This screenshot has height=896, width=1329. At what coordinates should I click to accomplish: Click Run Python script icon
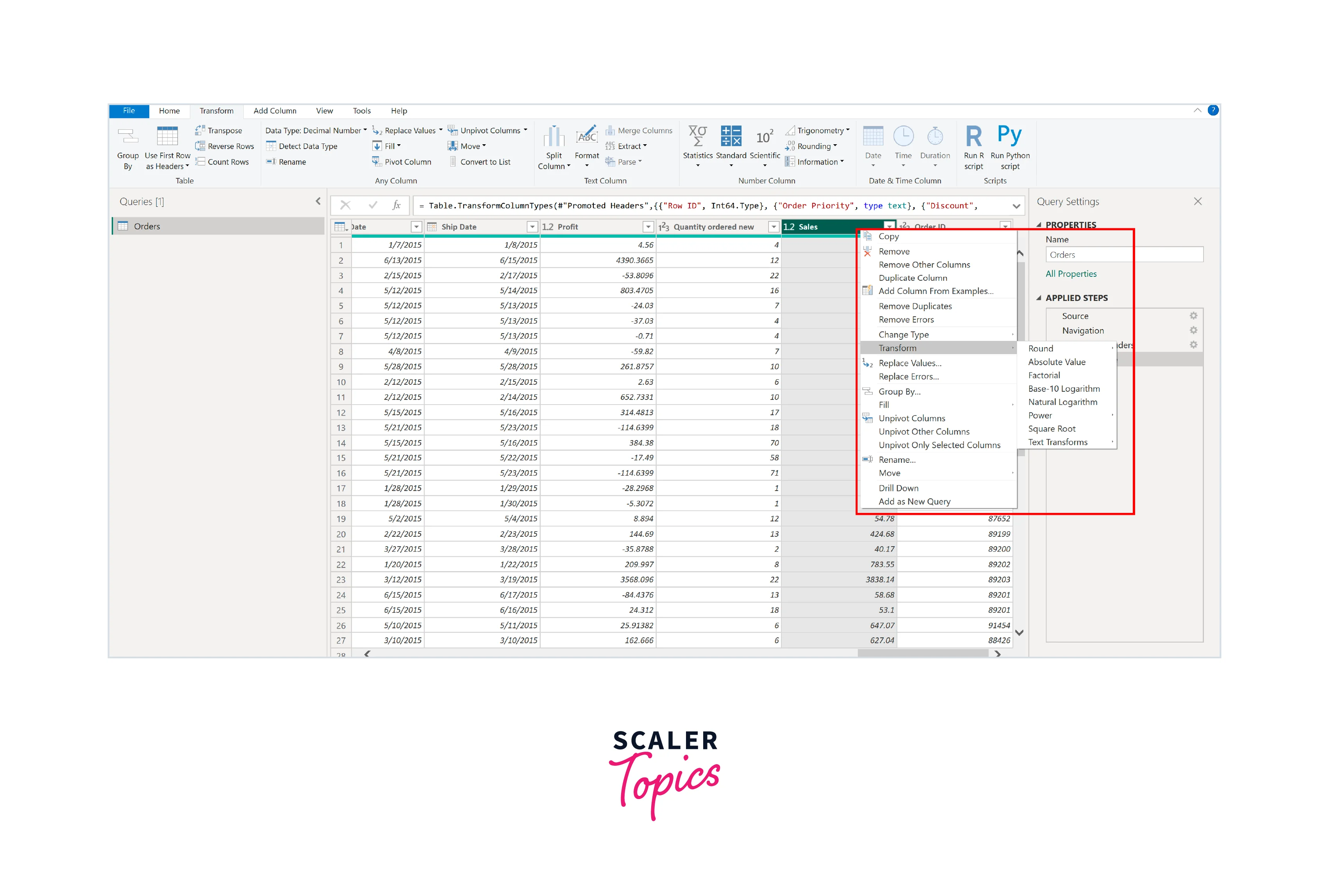click(x=1009, y=136)
